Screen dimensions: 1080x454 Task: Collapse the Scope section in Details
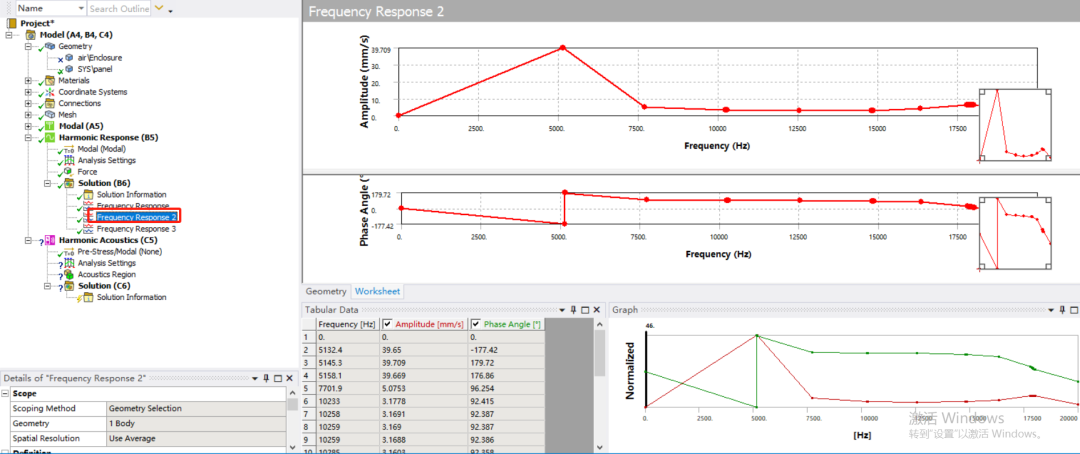6,393
